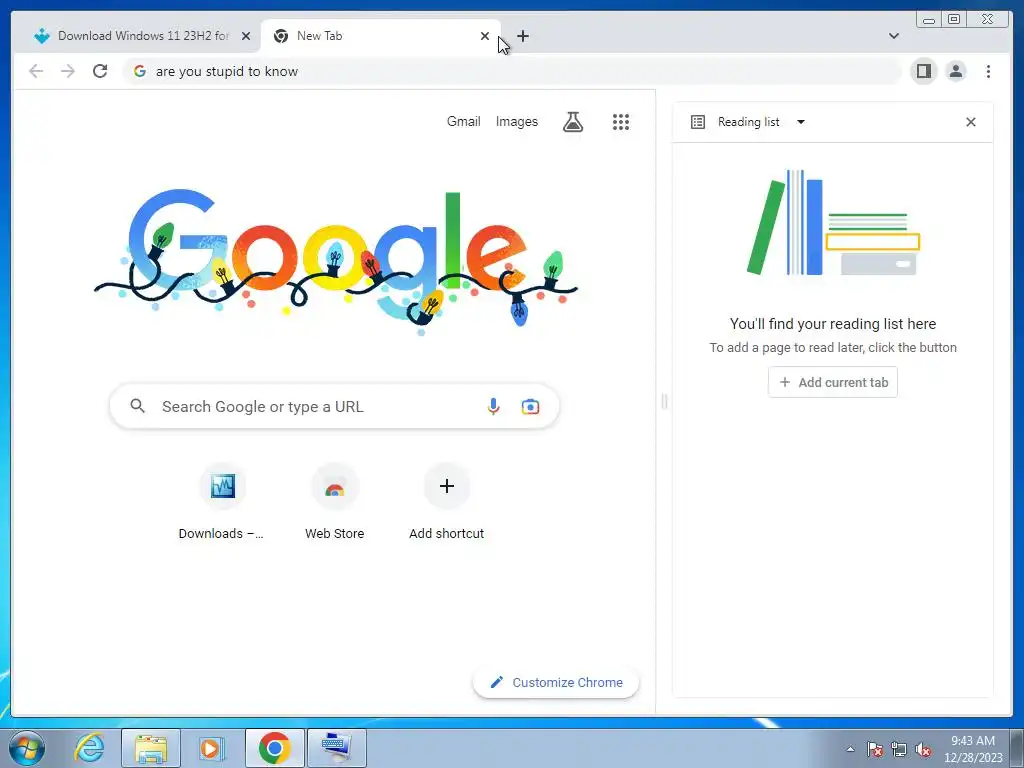The height and width of the screenshot is (768, 1024).
Task: Open the profile avatar menu
Action: pos(955,71)
